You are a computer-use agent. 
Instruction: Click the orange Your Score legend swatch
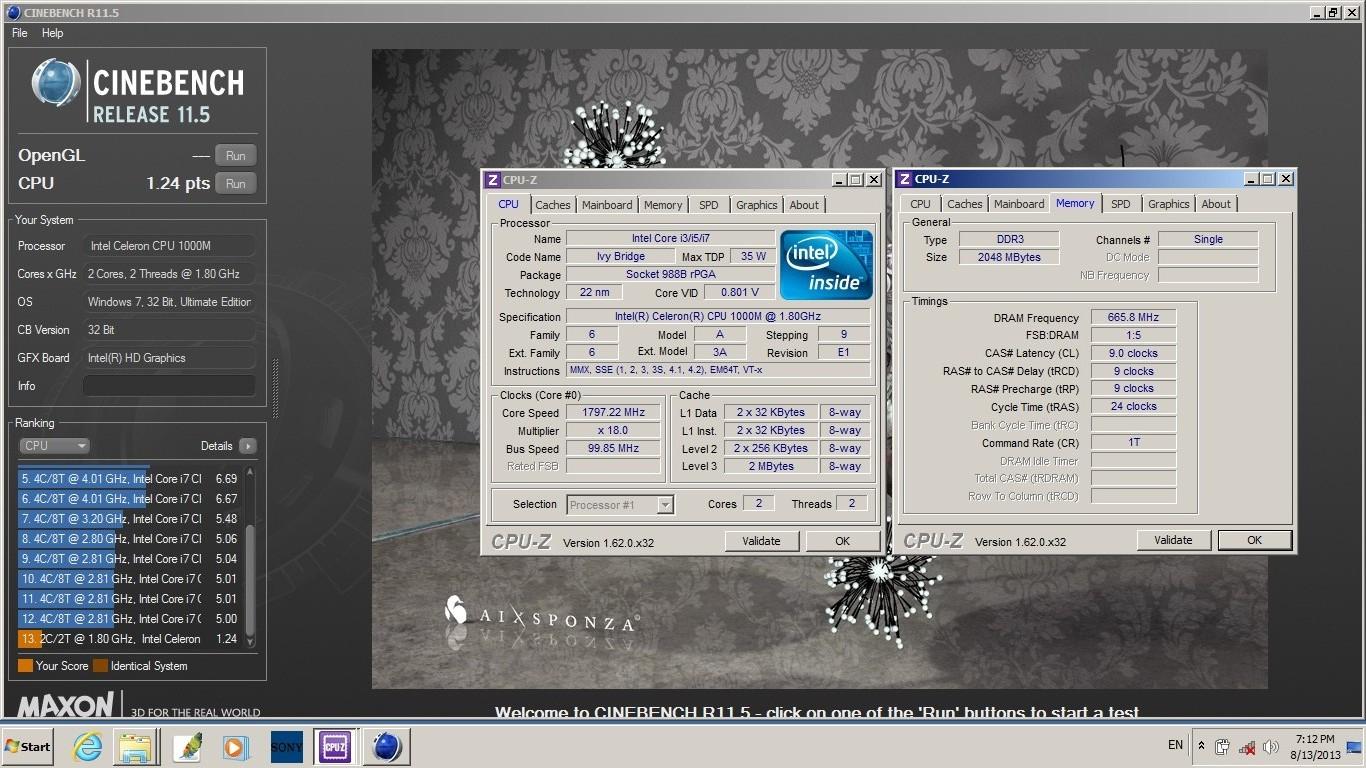point(25,666)
